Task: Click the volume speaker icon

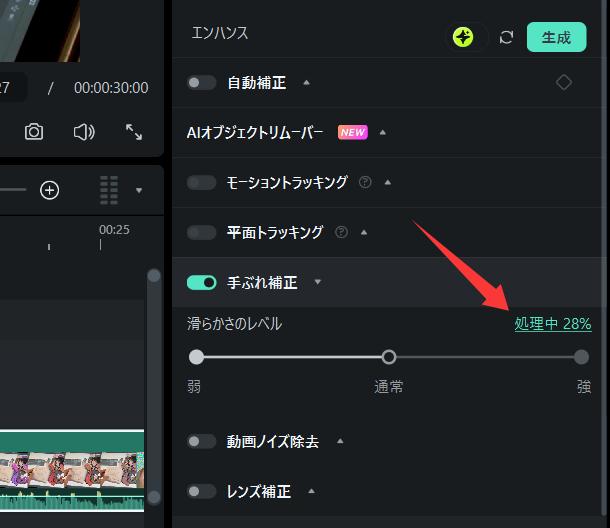Action: click(84, 132)
